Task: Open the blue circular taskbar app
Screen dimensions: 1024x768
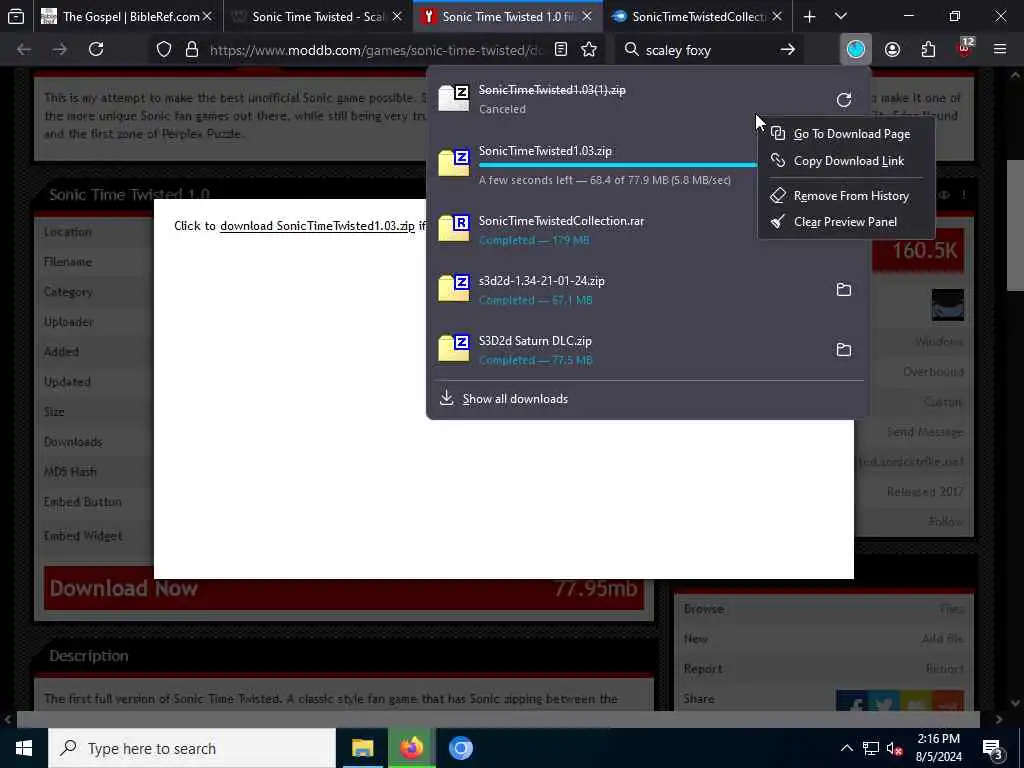Action: [x=460, y=748]
